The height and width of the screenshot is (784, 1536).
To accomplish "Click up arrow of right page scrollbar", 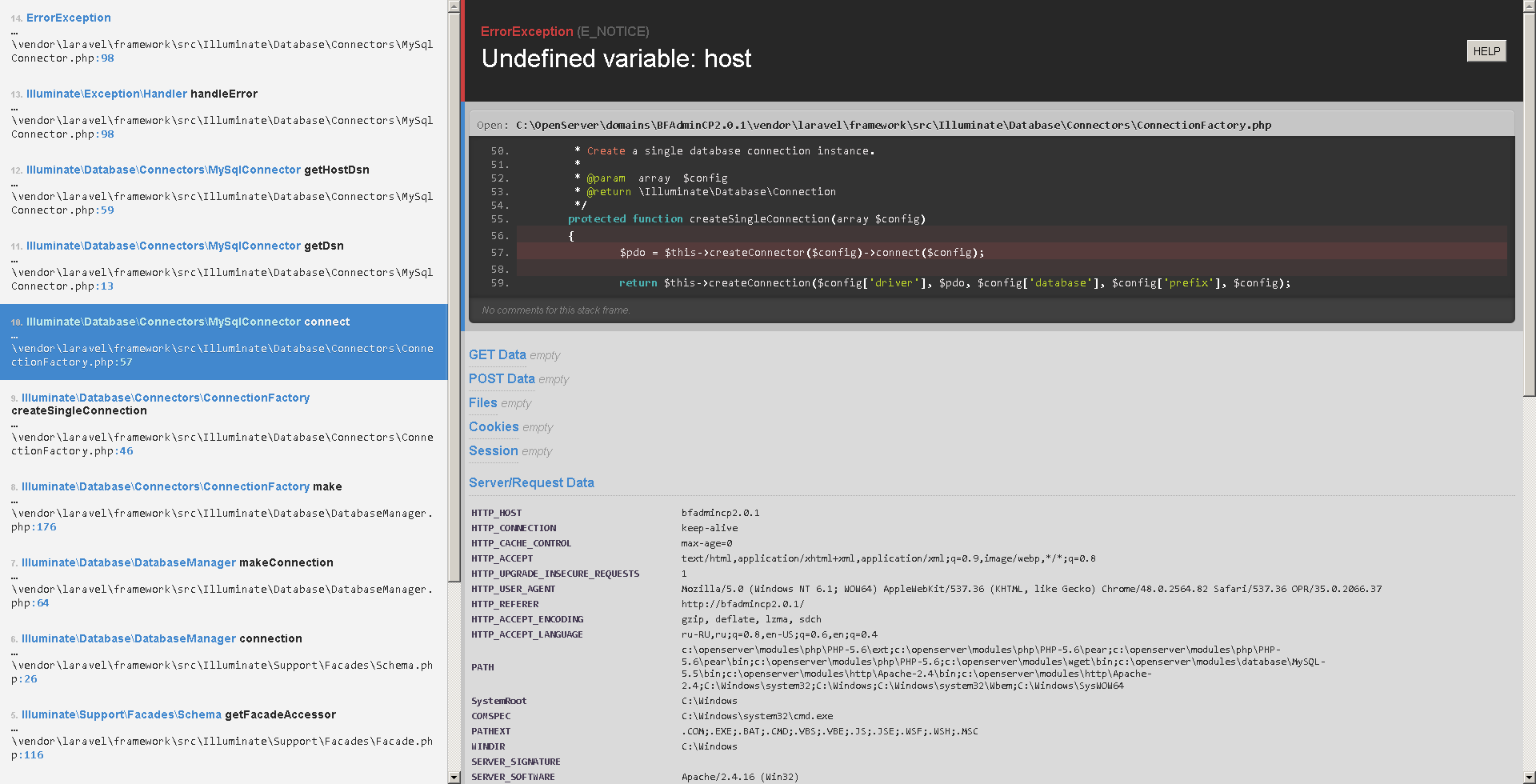I will click(1529, 6).
